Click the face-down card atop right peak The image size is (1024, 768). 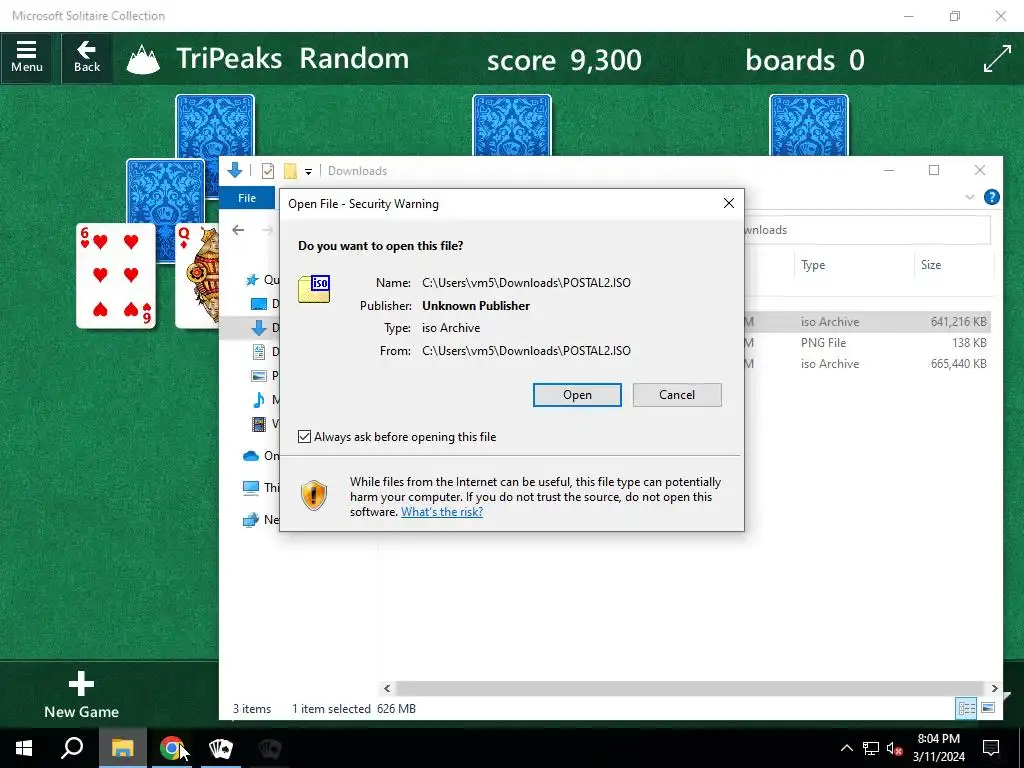click(x=808, y=125)
